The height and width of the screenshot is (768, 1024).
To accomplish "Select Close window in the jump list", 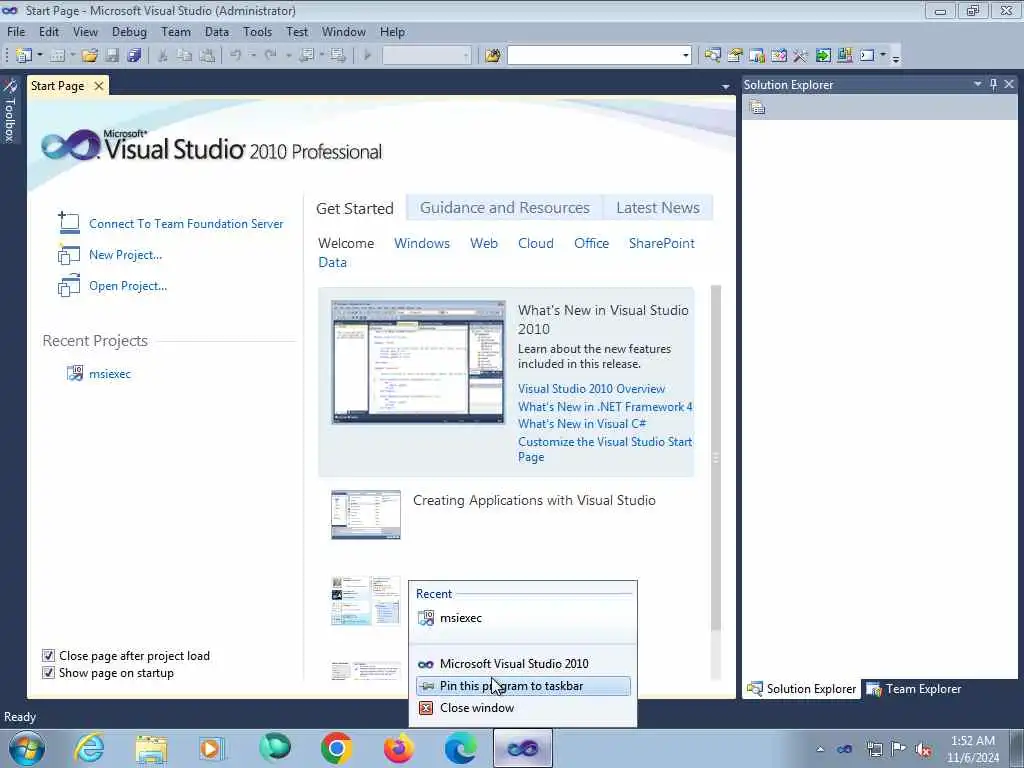I will [x=522, y=708].
